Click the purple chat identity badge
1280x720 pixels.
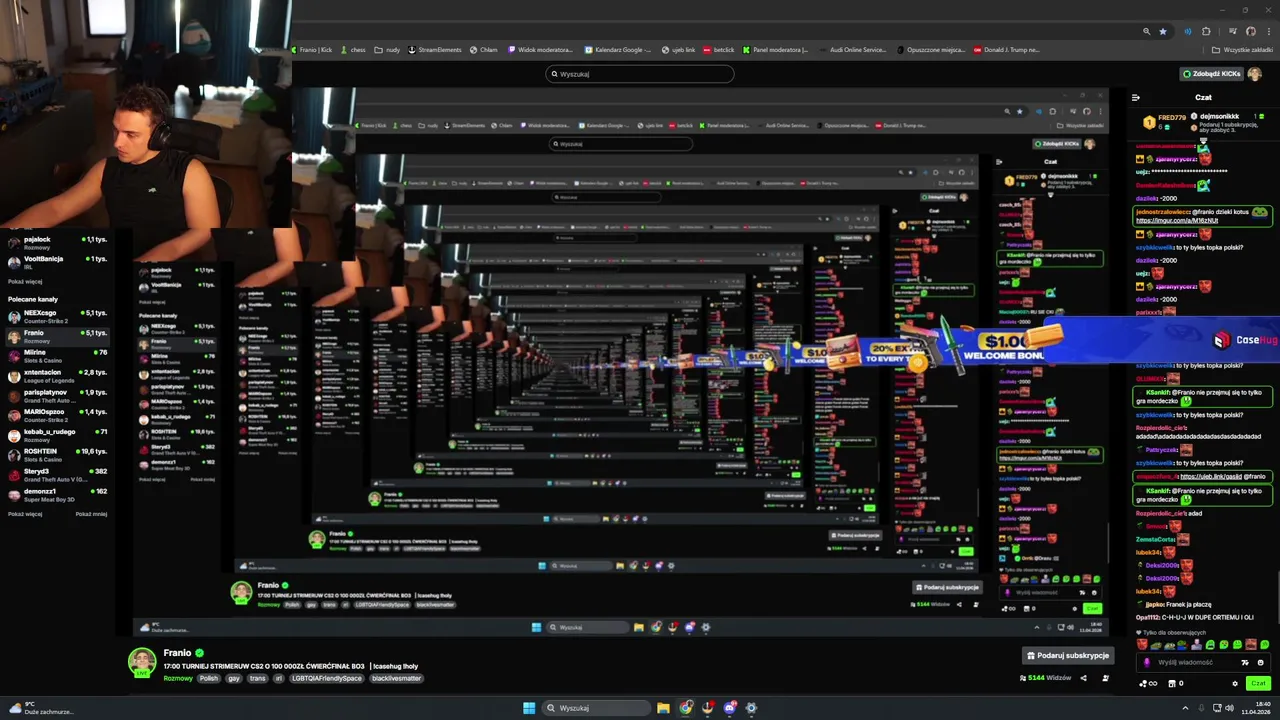pos(1147,663)
